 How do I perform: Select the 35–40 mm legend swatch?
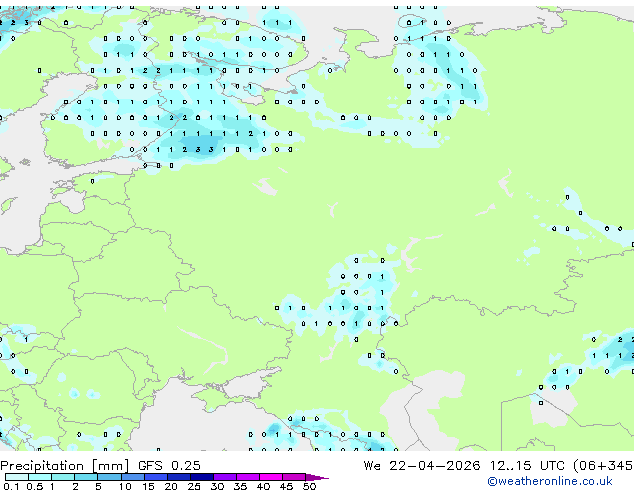(248, 477)
